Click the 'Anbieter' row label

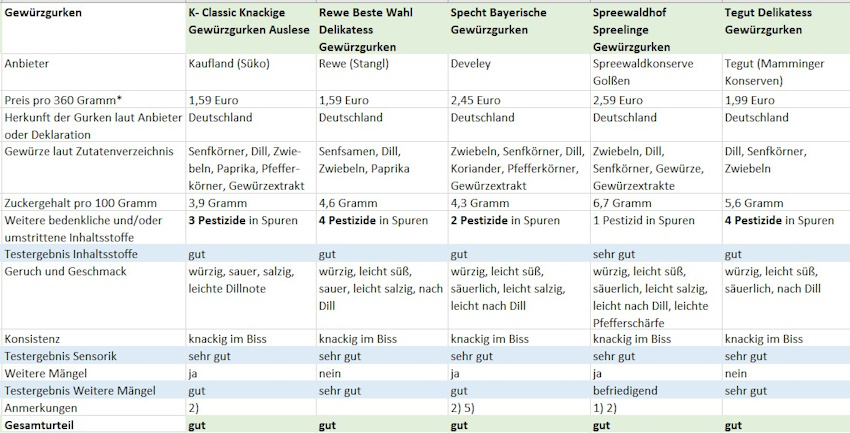pyautogui.click(x=28, y=63)
